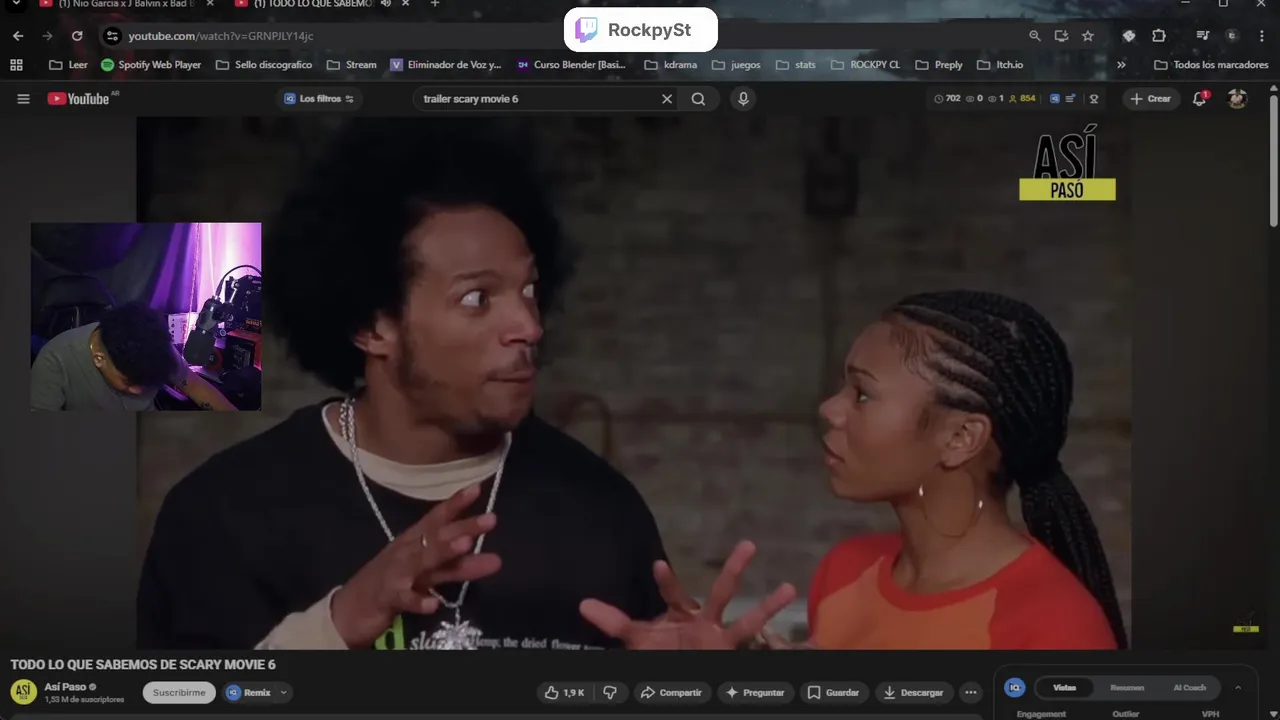Ask about the video with Preguntar
The width and height of the screenshot is (1280, 720).
coord(755,692)
